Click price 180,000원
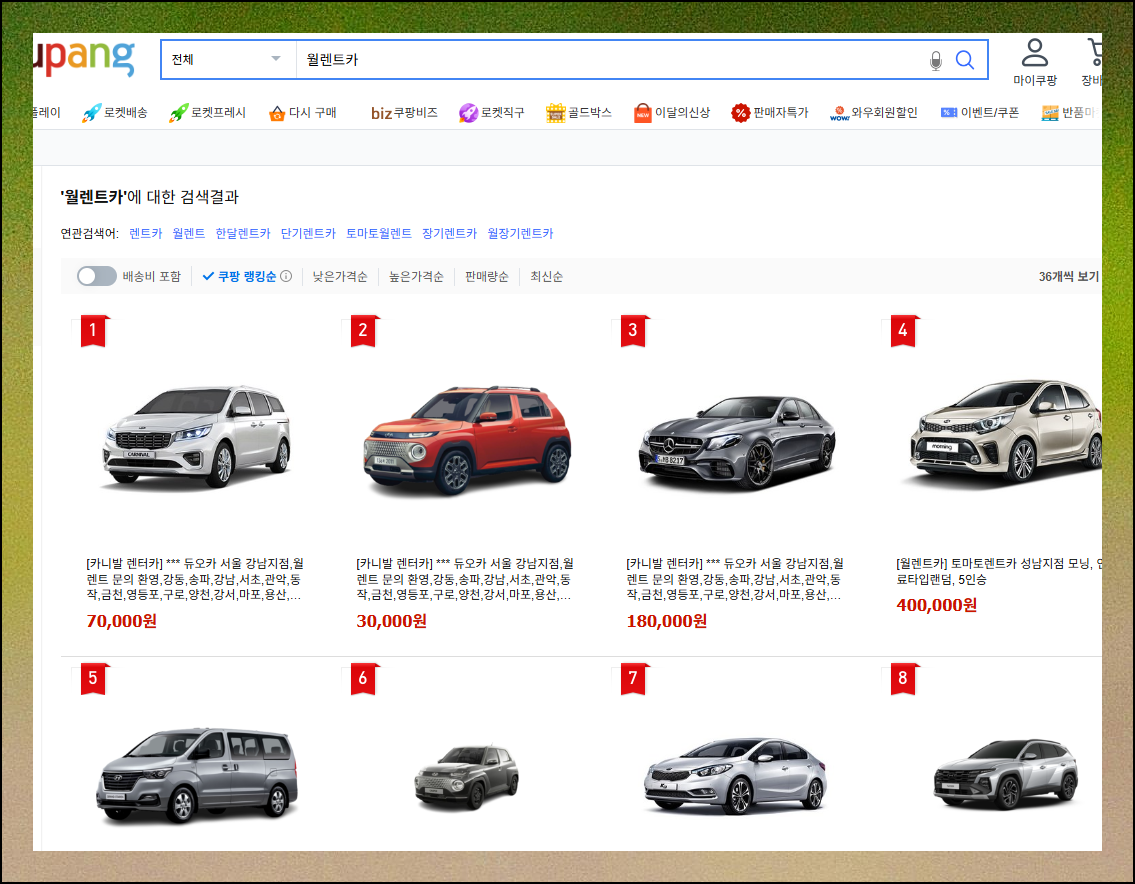 click(667, 621)
